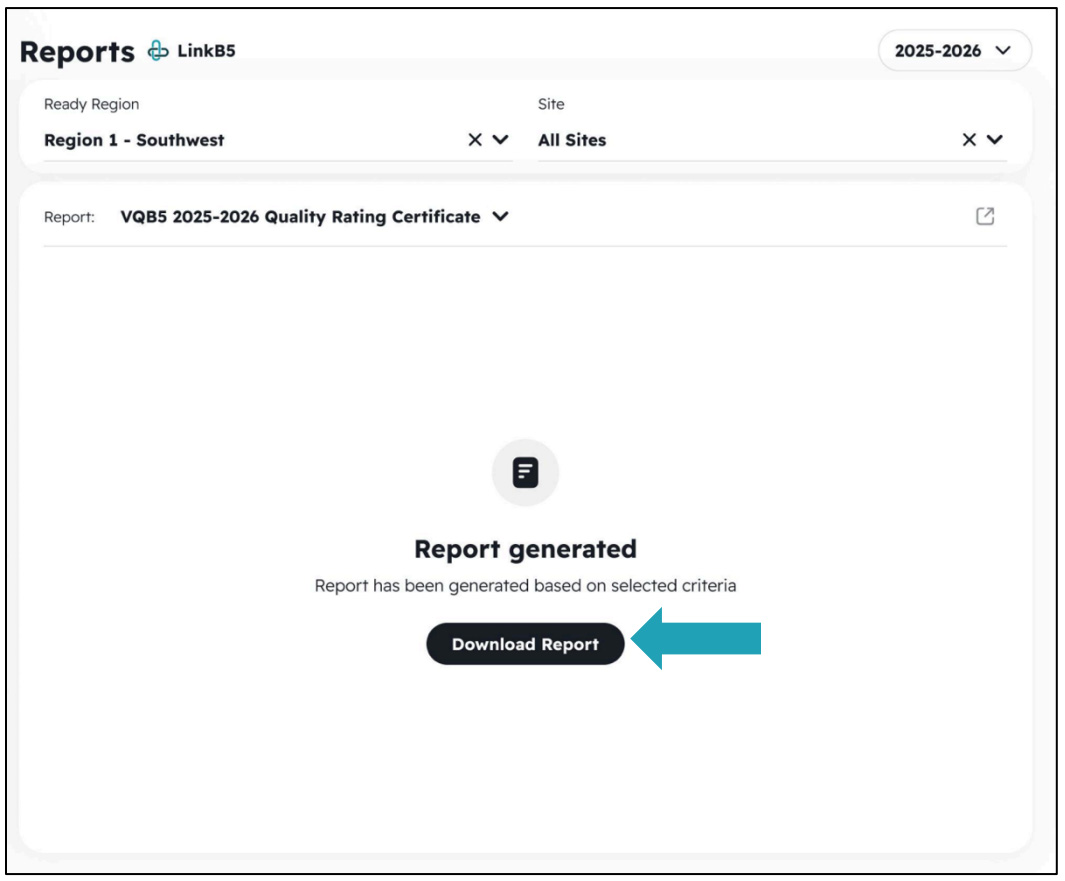The height and width of the screenshot is (881, 1065).
Task: Clear the Ready Region selection
Action: click(x=475, y=140)
